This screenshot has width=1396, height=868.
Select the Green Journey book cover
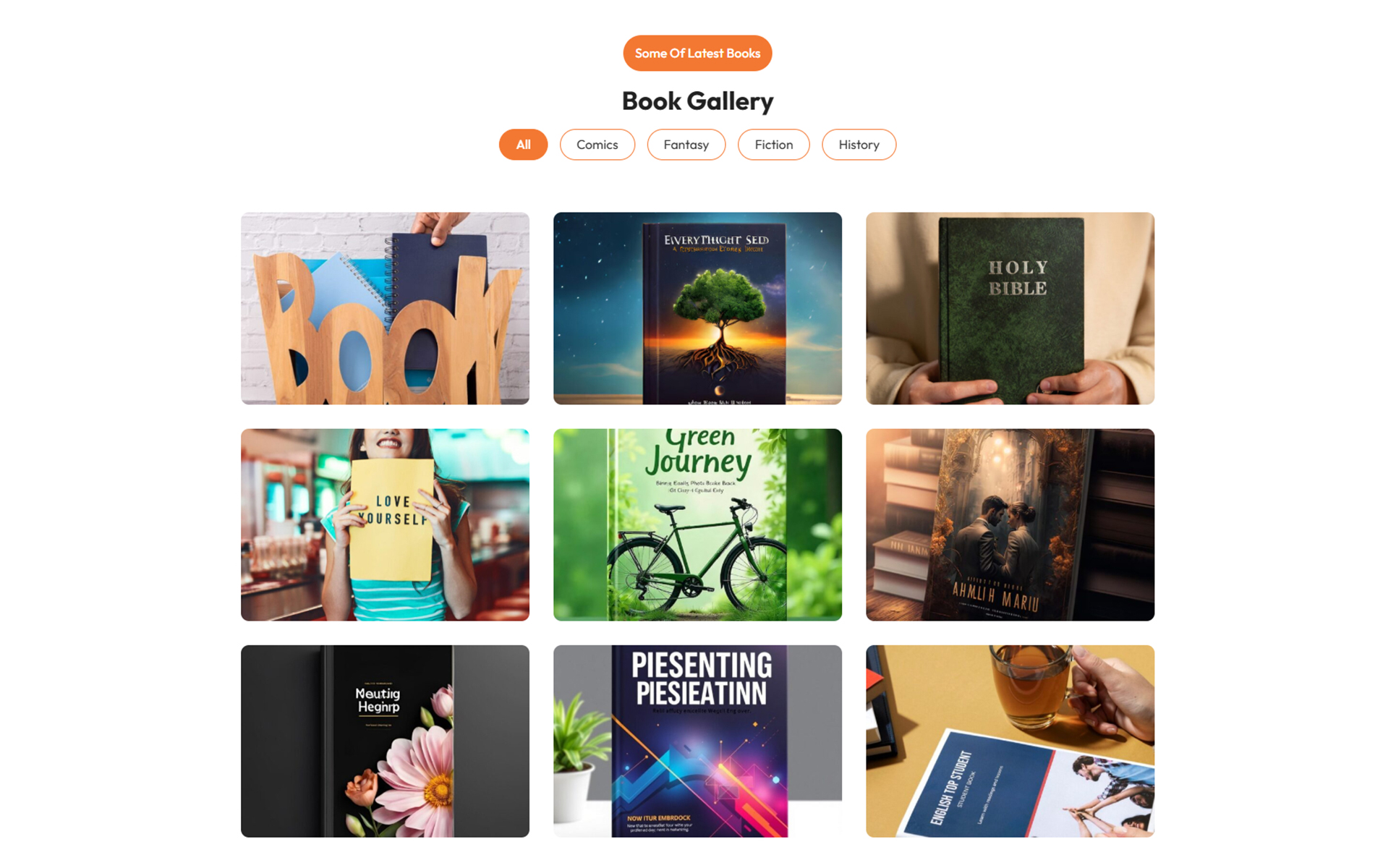point(697,524)
